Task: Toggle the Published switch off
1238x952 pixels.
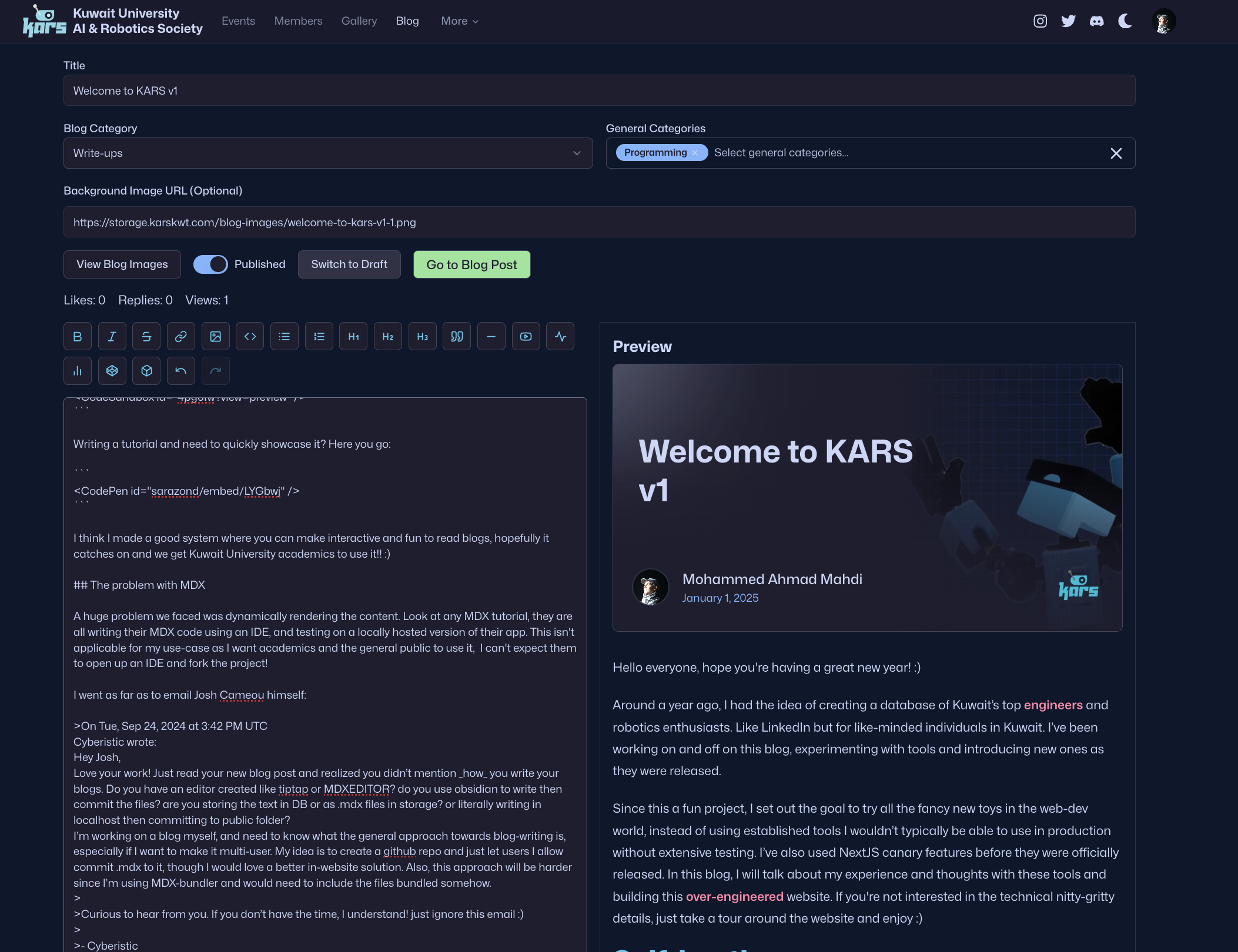Action: pos(210,264)
